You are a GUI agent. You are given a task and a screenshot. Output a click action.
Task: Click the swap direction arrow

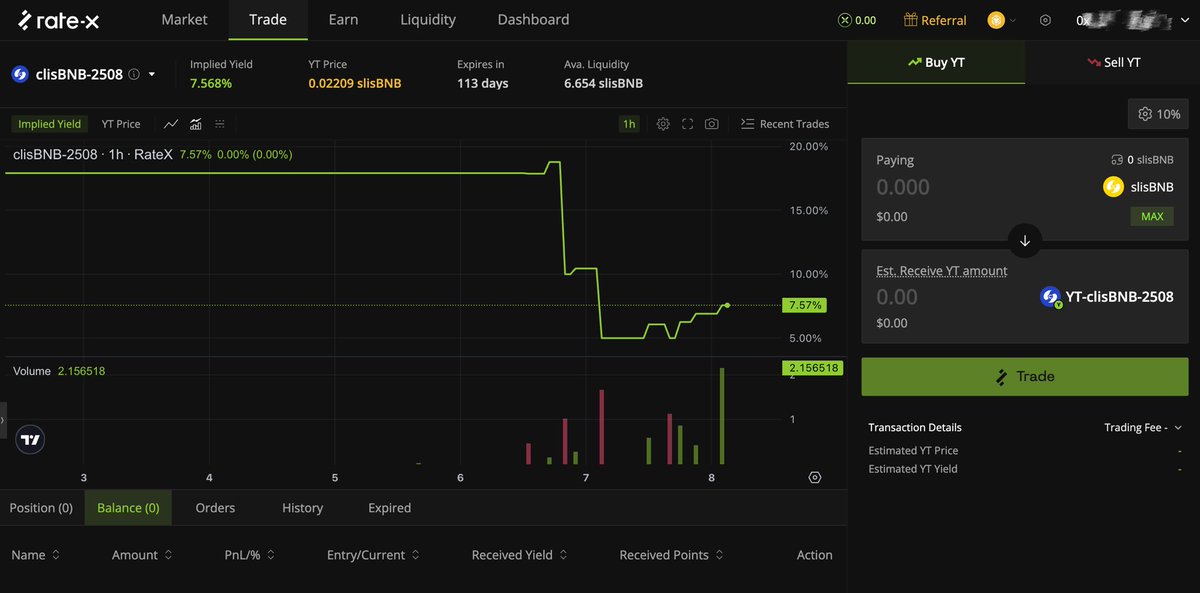(x=1025, y=240)
